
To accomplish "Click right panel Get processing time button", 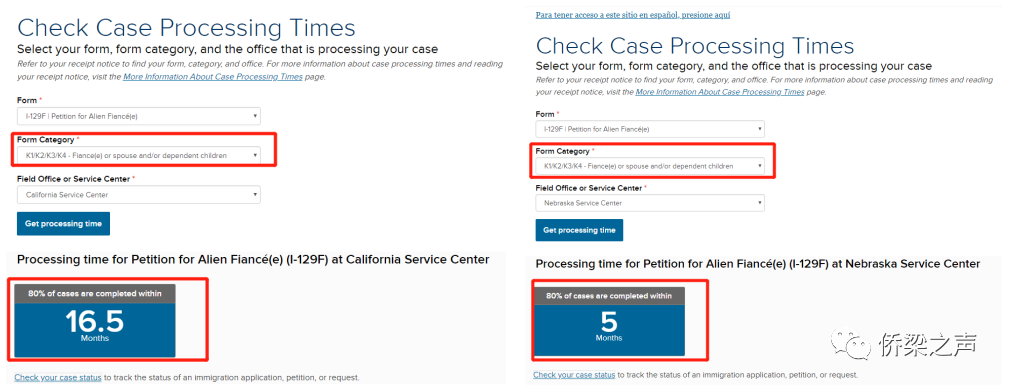I will (x=579, y=230).
